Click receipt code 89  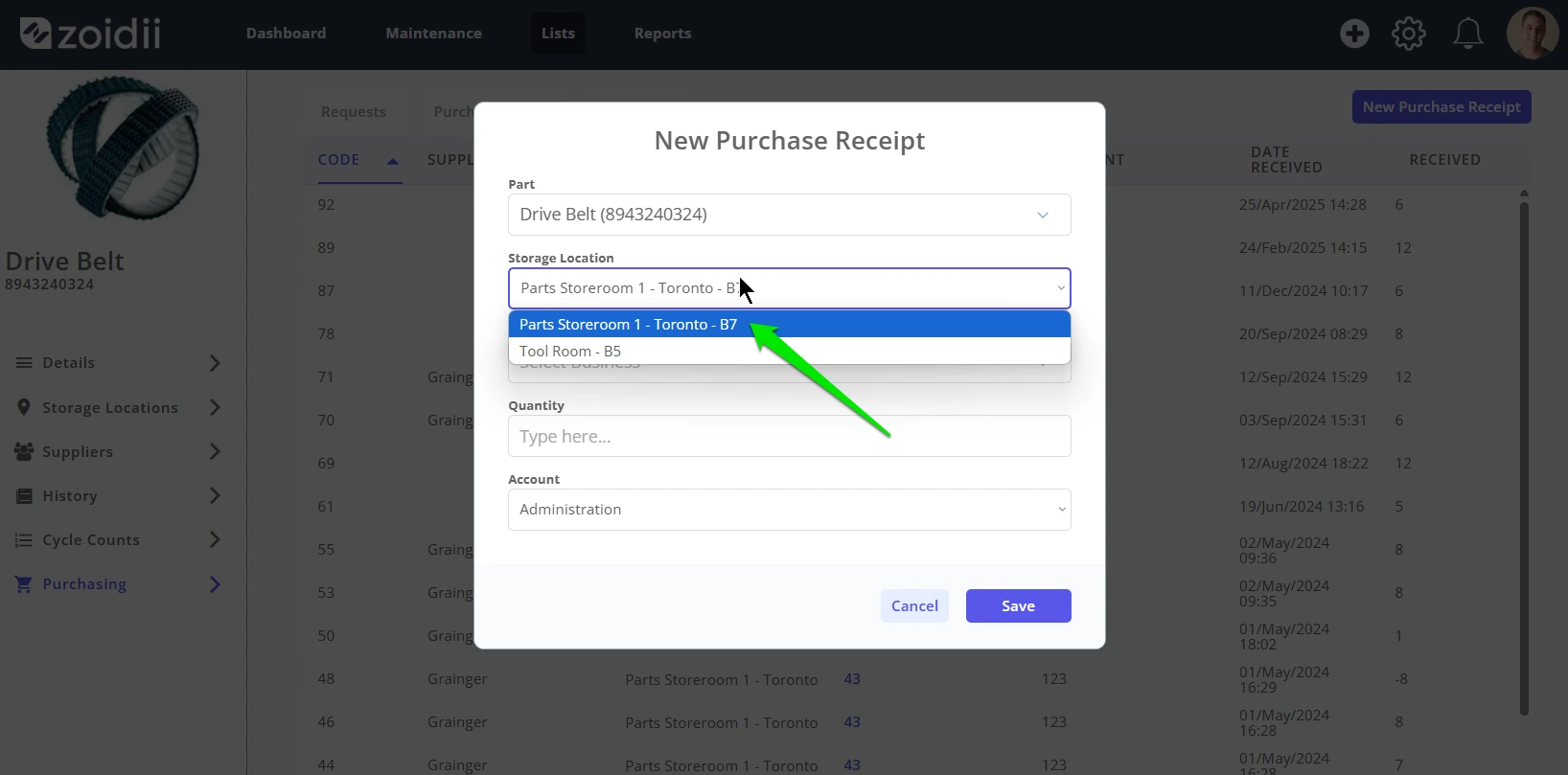pos(326,248)
